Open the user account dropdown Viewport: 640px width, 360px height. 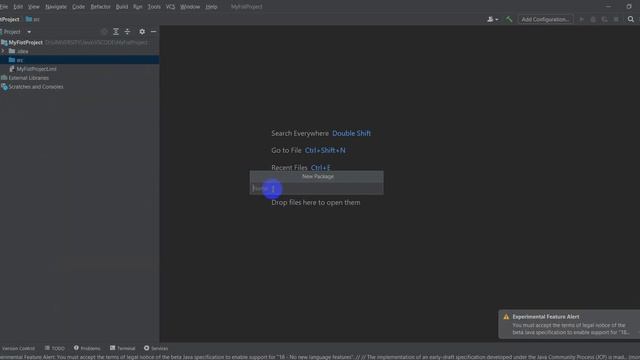(x=493, y=19)
